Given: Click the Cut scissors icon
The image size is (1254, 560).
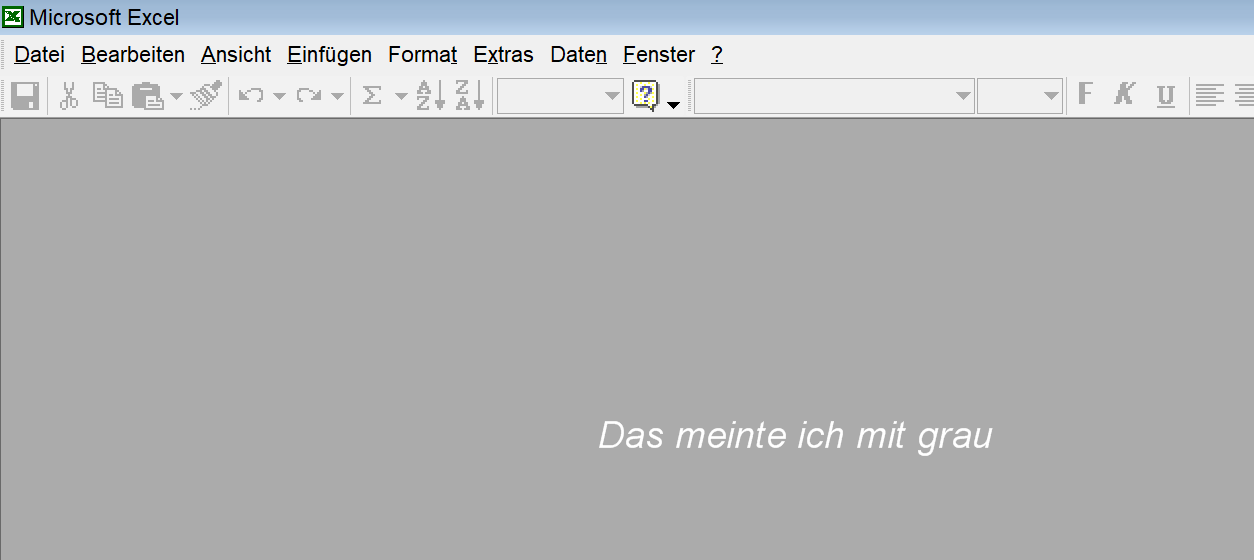Looking at the screenshot, I should 69,96.
